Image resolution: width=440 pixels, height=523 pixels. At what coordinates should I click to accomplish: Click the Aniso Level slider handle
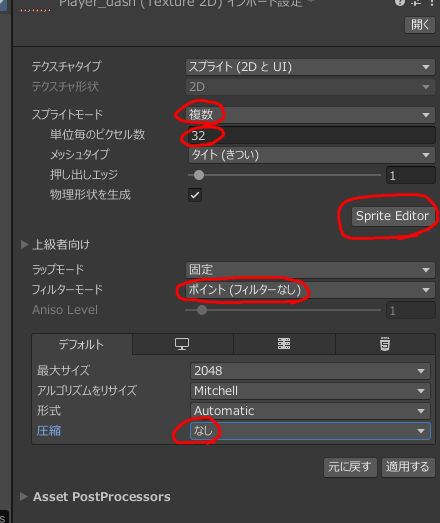pos(202,310)
